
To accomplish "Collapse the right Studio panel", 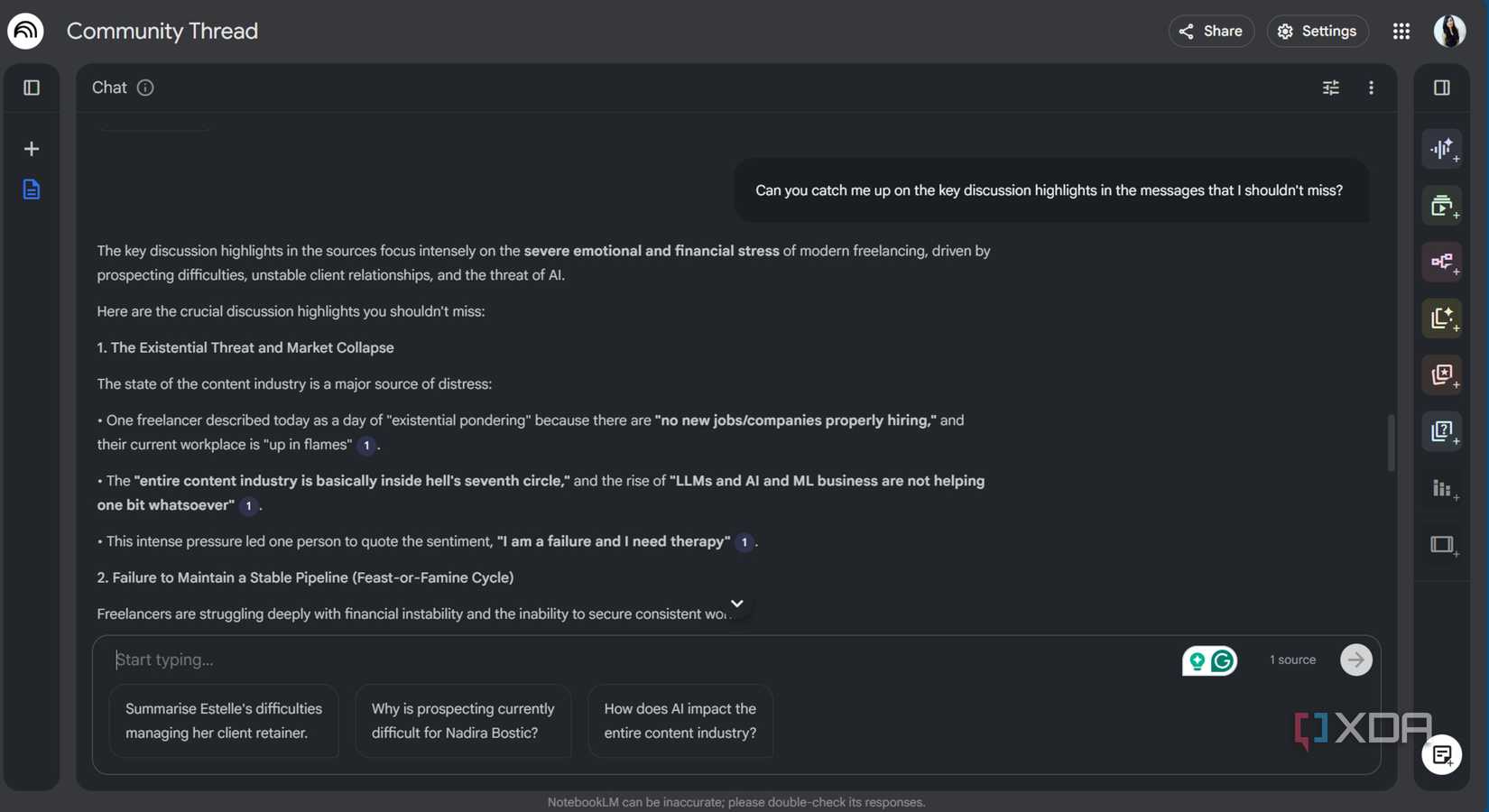I will point(1441,87).
